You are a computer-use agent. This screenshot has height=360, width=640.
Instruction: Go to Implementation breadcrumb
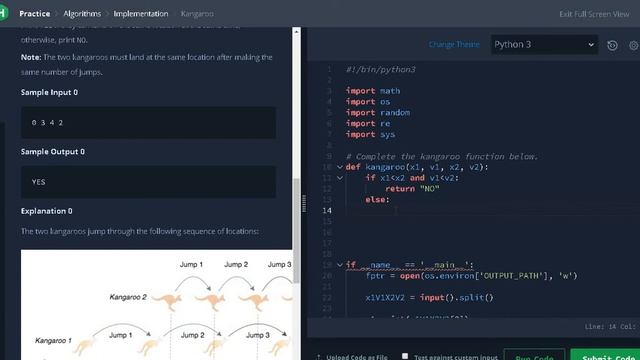coord(141,13)
